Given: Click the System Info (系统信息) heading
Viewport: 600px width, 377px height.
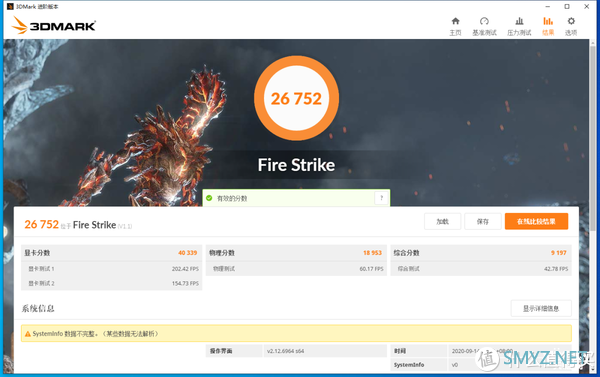Looking at the screenshot, I should (x=38, y=308).
